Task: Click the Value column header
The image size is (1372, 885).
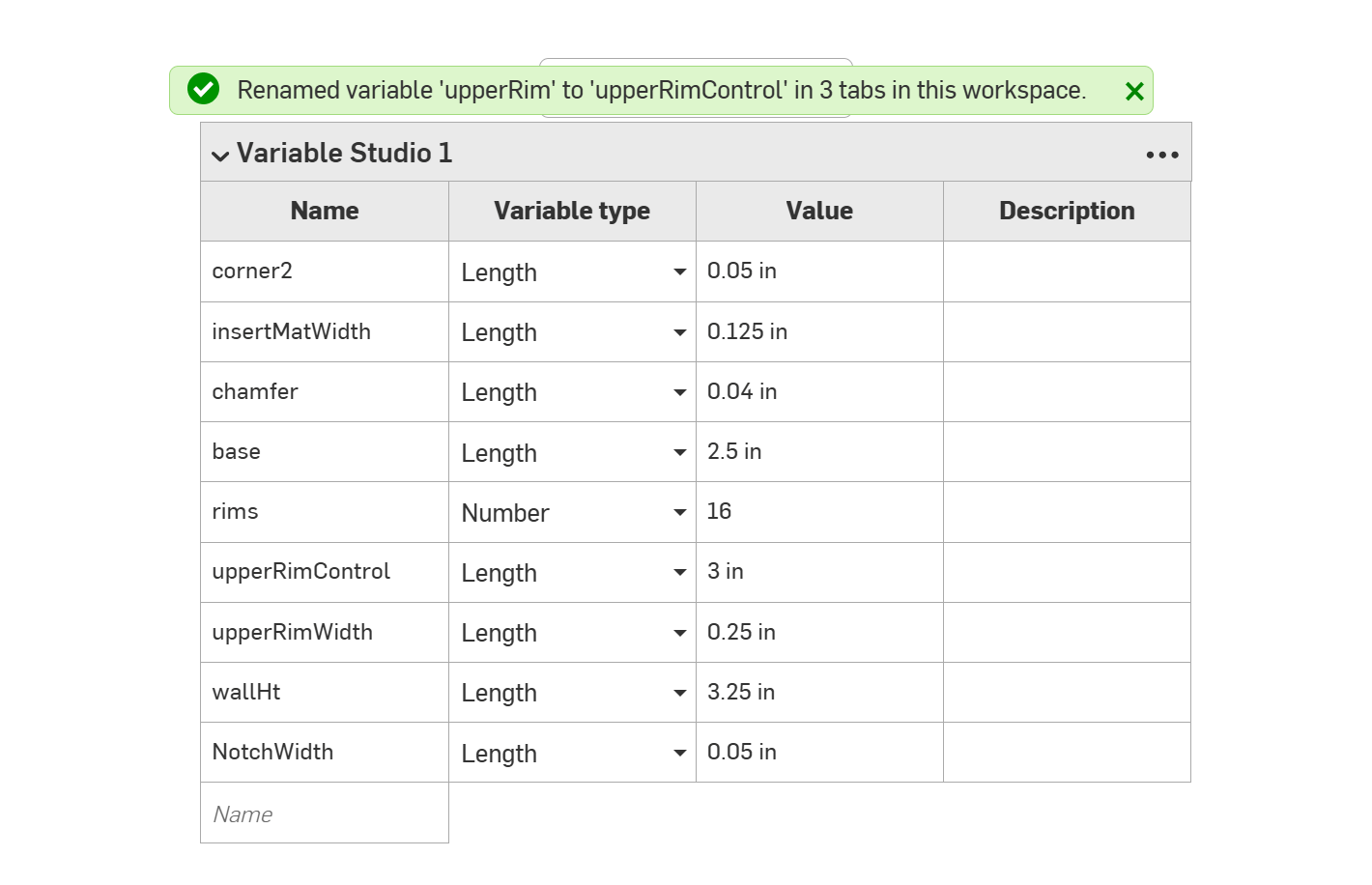Action: (818, 211)
